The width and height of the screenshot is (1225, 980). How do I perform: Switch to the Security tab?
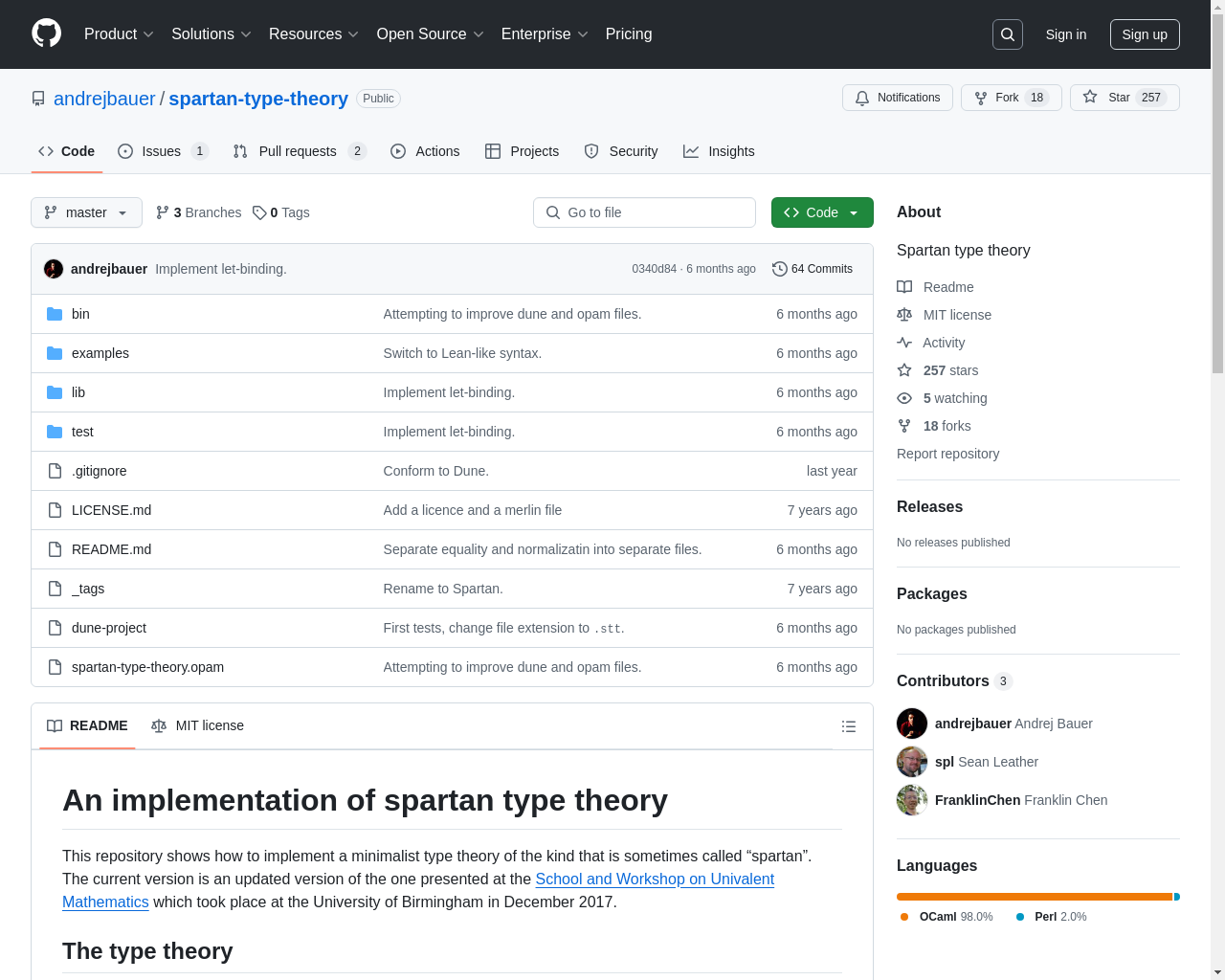pyautogui.click(x=621, y=151)
